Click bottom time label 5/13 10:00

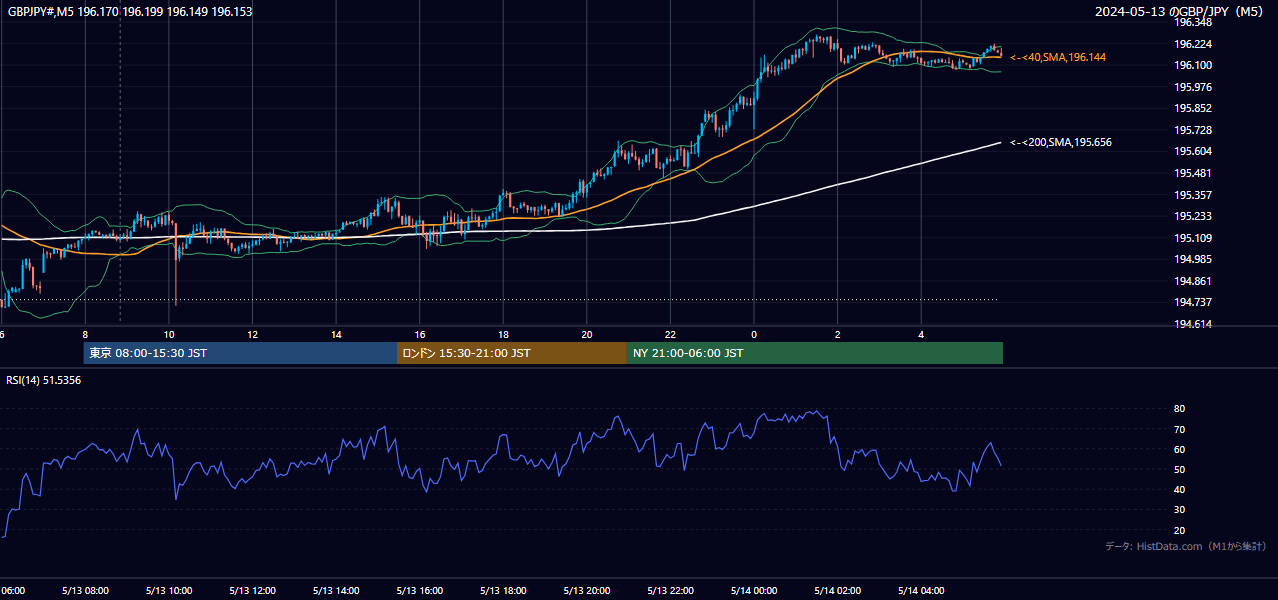coord(169,590)
